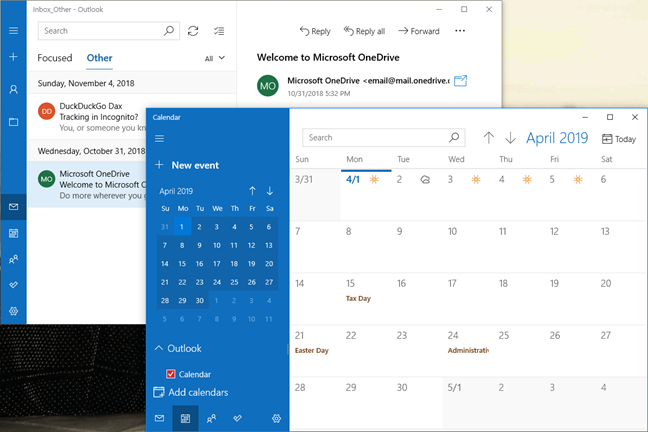Select Calendar icon in Calendar bottom bar
Screen dimensions: 648x432
[x=185, y=418]
